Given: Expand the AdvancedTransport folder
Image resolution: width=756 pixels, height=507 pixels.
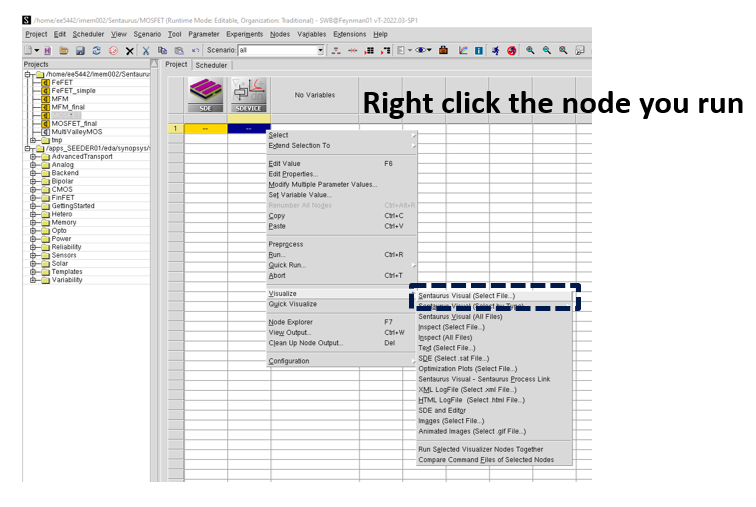Looking at the screenshot, I should 33,157.
